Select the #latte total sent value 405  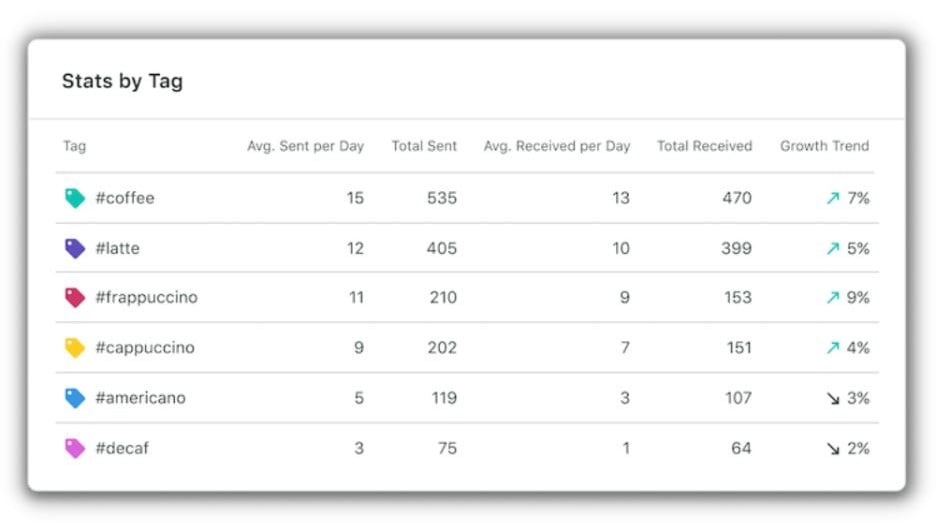(x=442, y=248)
